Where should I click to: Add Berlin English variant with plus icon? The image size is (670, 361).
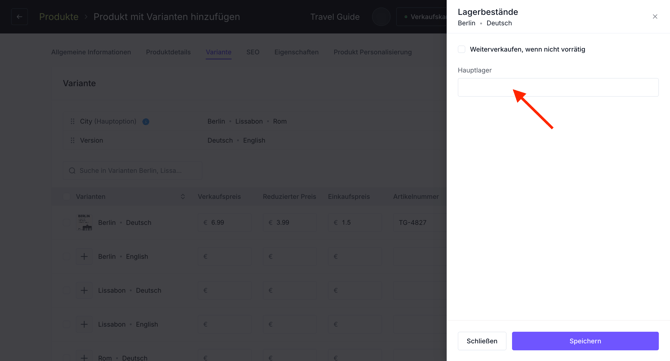(84, 256)
